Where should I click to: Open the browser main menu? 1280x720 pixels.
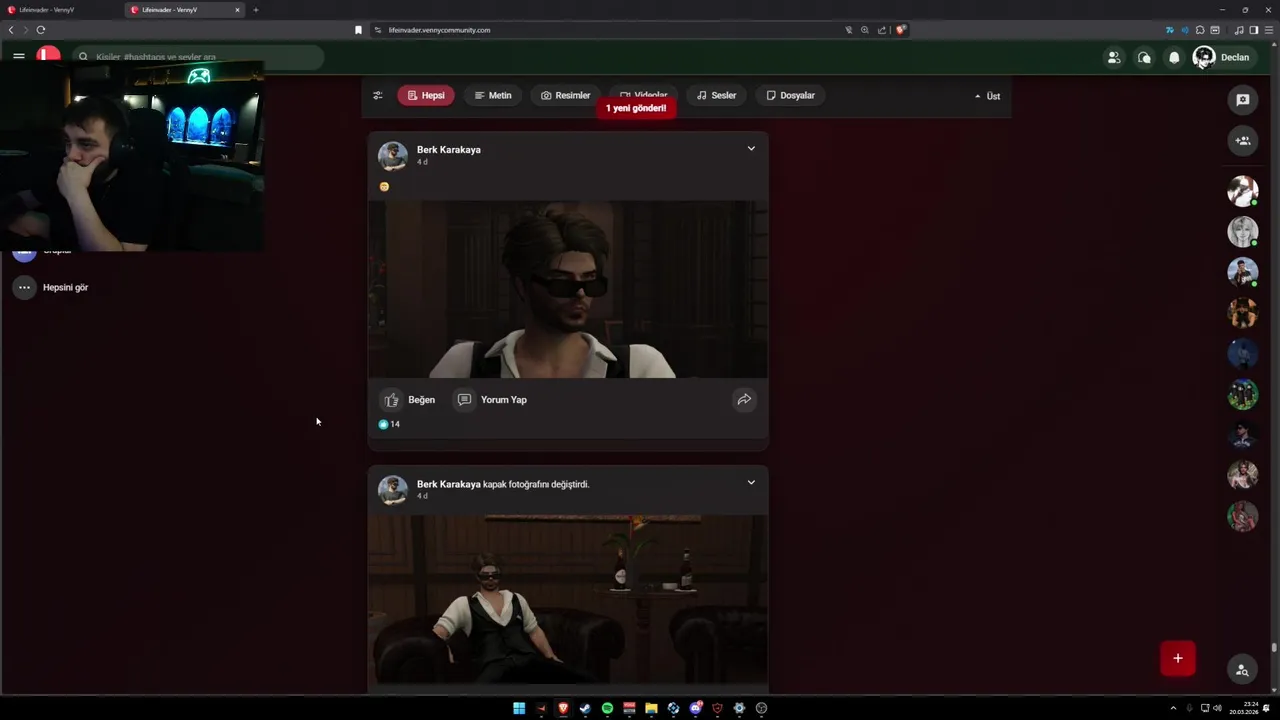[x=1269, y=30]
